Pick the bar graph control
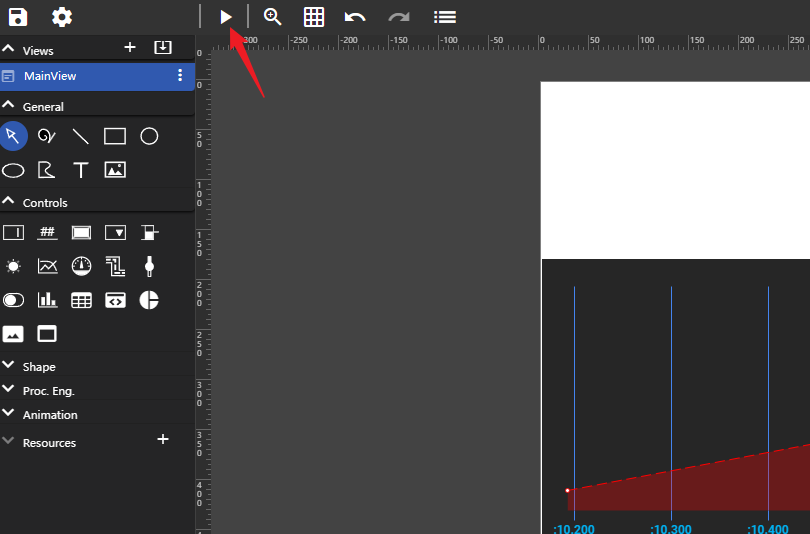The height and width of the screenshot is (534, 810). (47, 300)
